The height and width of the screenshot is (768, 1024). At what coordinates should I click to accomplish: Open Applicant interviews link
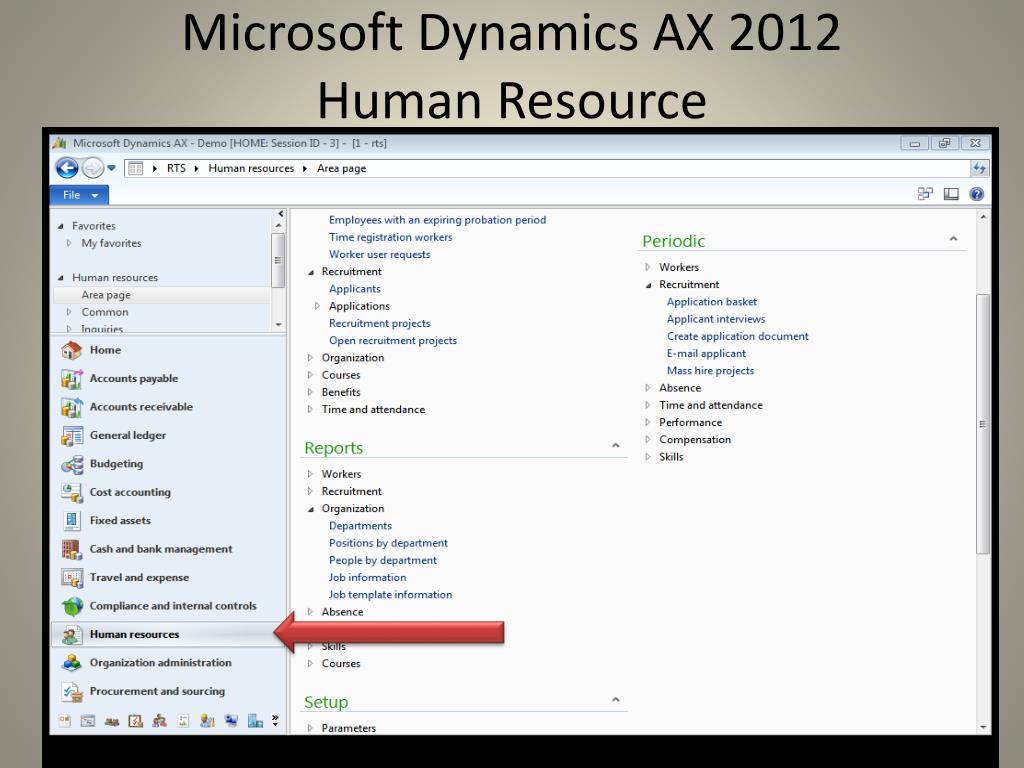coord(716,319)
